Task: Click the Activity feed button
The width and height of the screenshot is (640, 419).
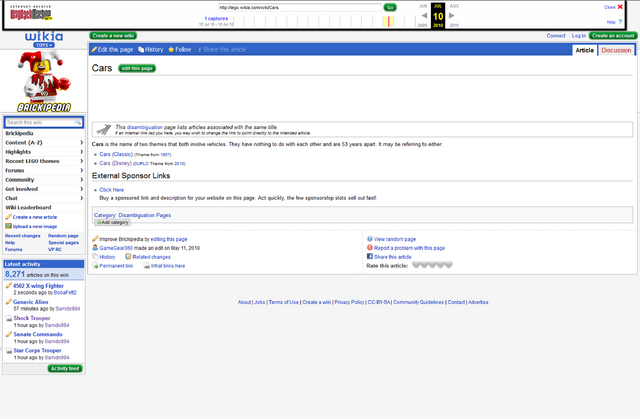Action: pyautogui.click(x=65, y=368)
